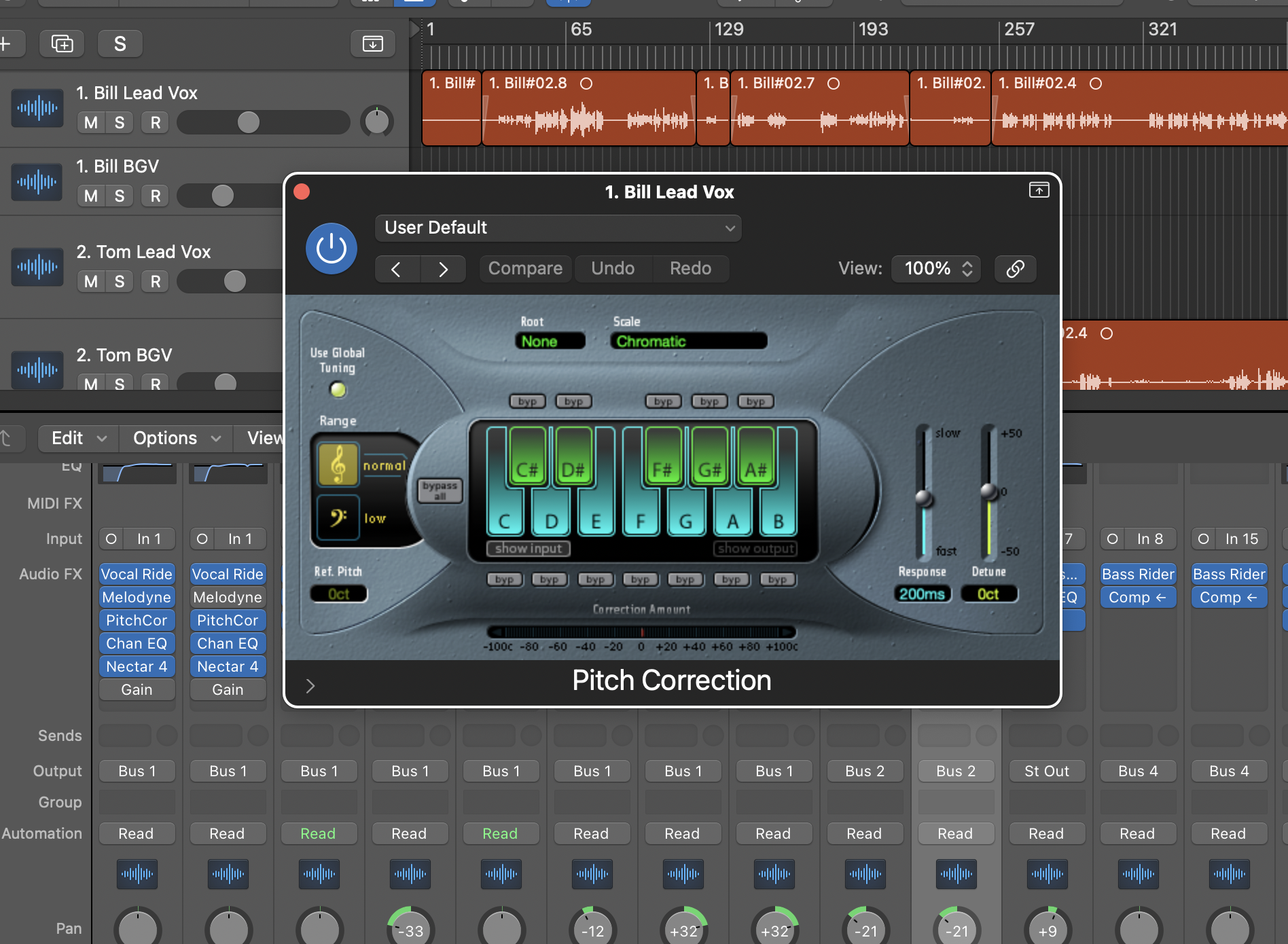Click the Compare button
Viewport: 1288px width, 944px height.
pyautogui.click(x=525, y=269)
